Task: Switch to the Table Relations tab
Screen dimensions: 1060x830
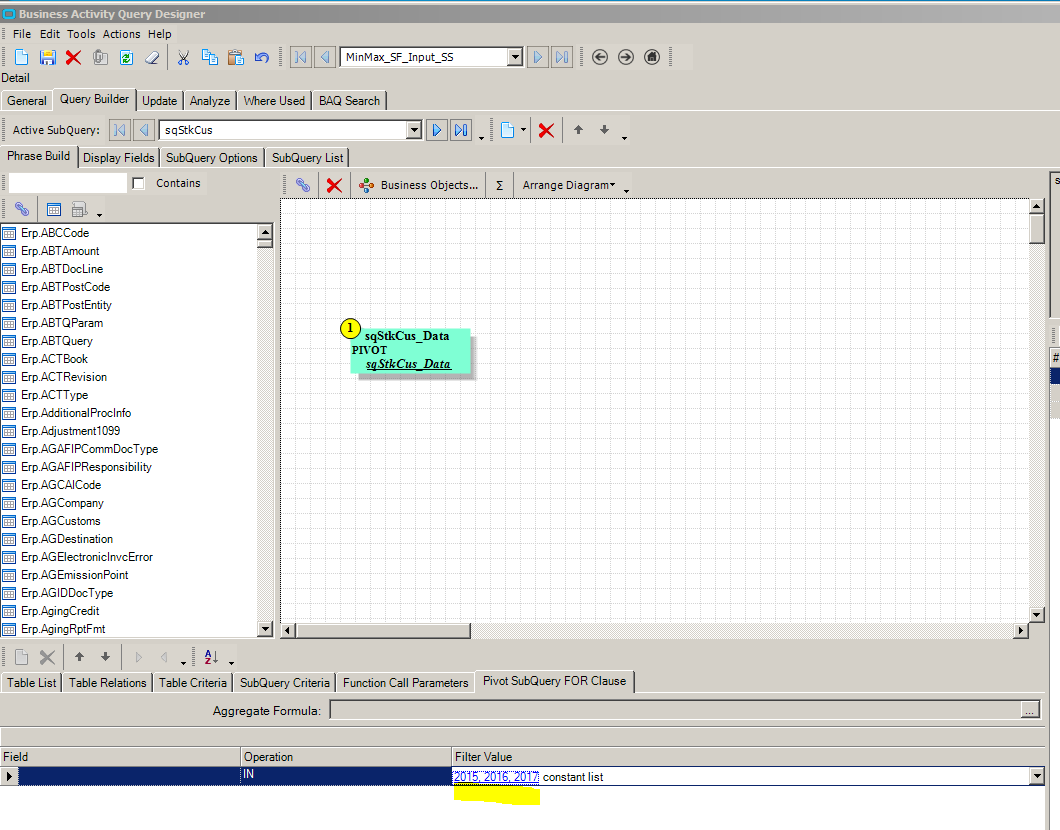Action: [107, 683]
